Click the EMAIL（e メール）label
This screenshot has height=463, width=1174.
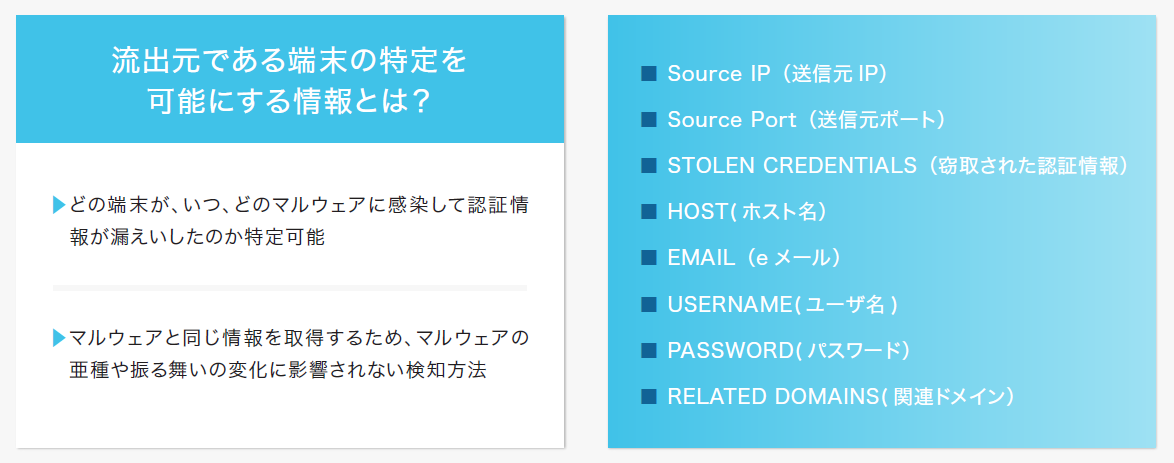(x=754, y=258)
